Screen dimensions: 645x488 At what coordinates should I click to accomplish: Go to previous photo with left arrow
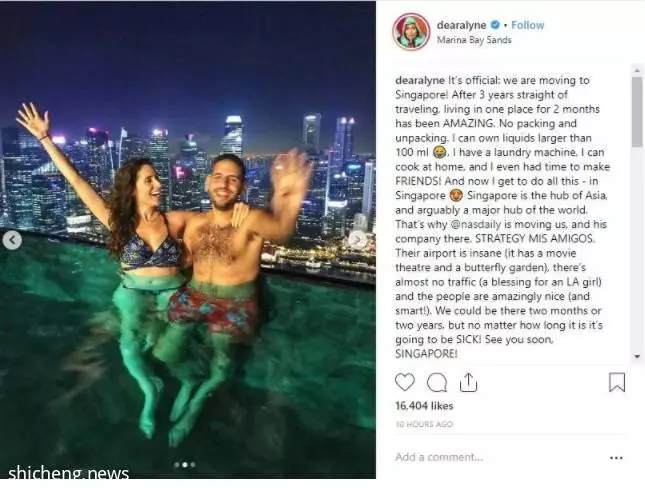click(12, 240)
